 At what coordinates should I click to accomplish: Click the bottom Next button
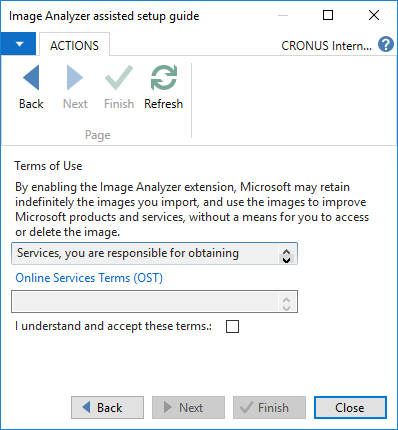point(188,407)
